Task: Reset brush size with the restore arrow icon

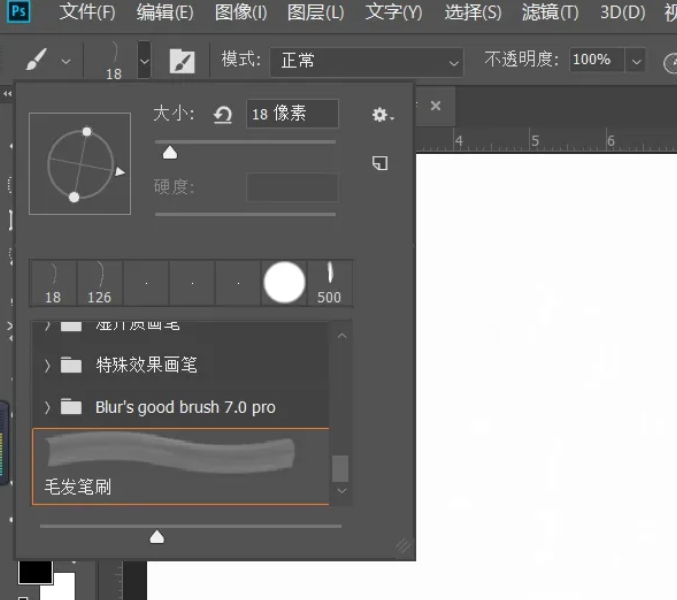Action: click(x=222, y=115)
